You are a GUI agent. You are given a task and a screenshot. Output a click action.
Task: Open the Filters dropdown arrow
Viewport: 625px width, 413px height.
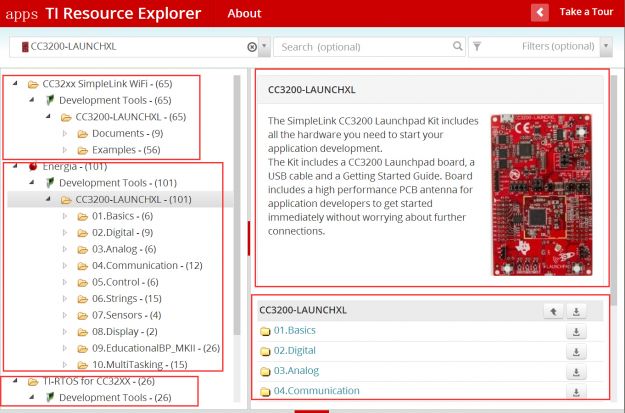tap(606, 47)
